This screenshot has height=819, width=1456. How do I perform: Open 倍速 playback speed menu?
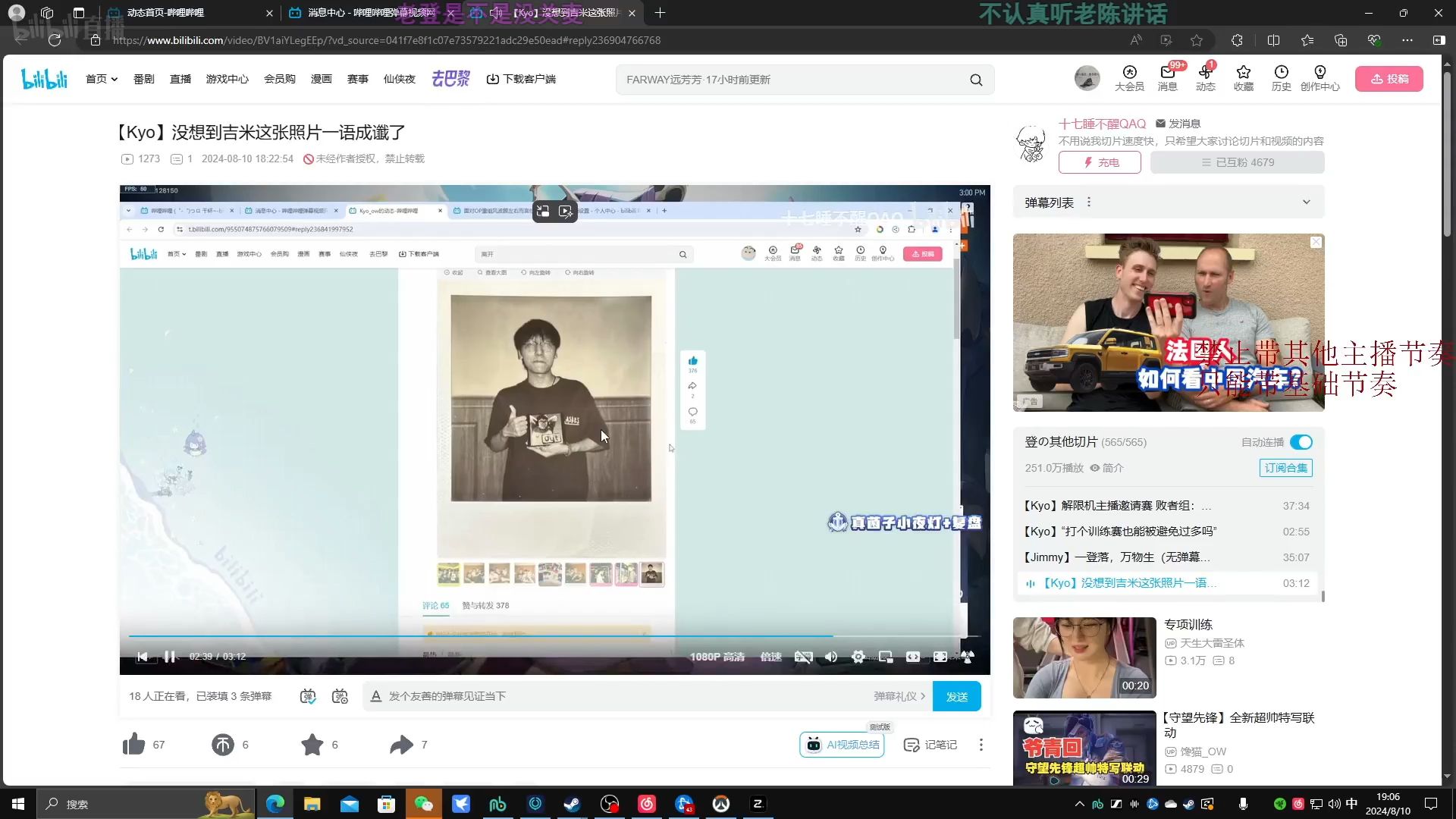coord(770,657)
